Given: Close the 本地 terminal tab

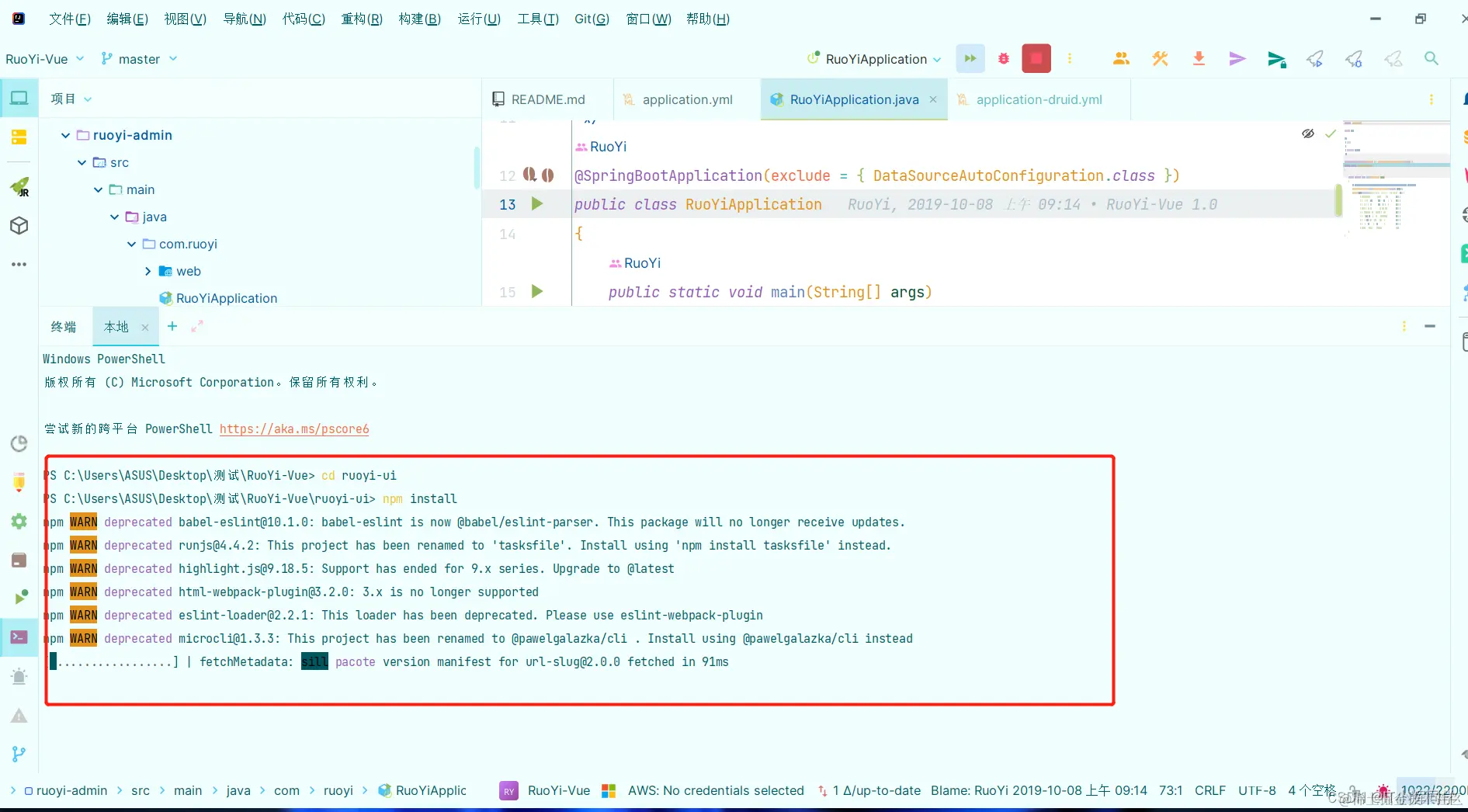Looking at the screenshot, I should coord(145,328).
